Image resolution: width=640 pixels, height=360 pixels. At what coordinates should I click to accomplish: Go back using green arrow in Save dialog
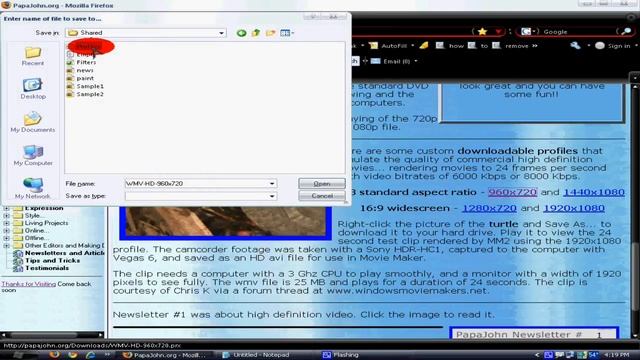click(242, 33)
